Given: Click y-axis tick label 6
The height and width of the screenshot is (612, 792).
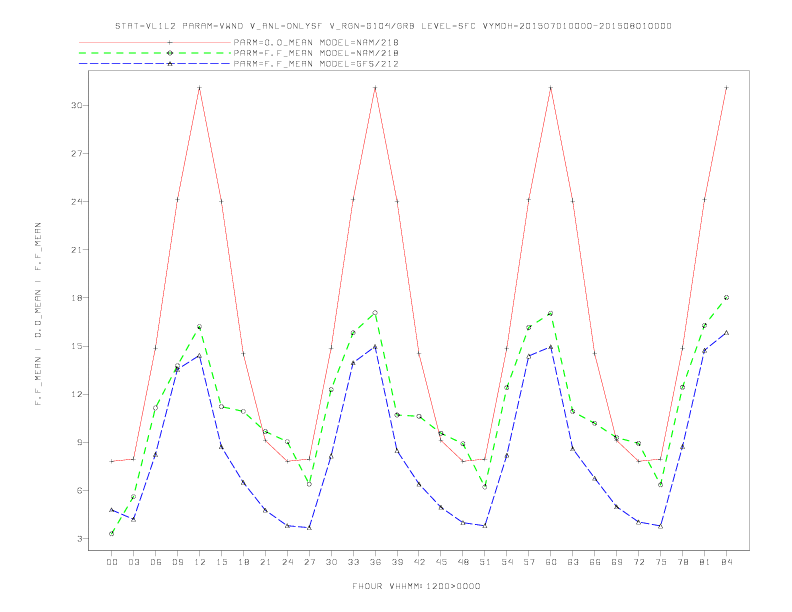Looking at the screenshot, I should 79,491.
